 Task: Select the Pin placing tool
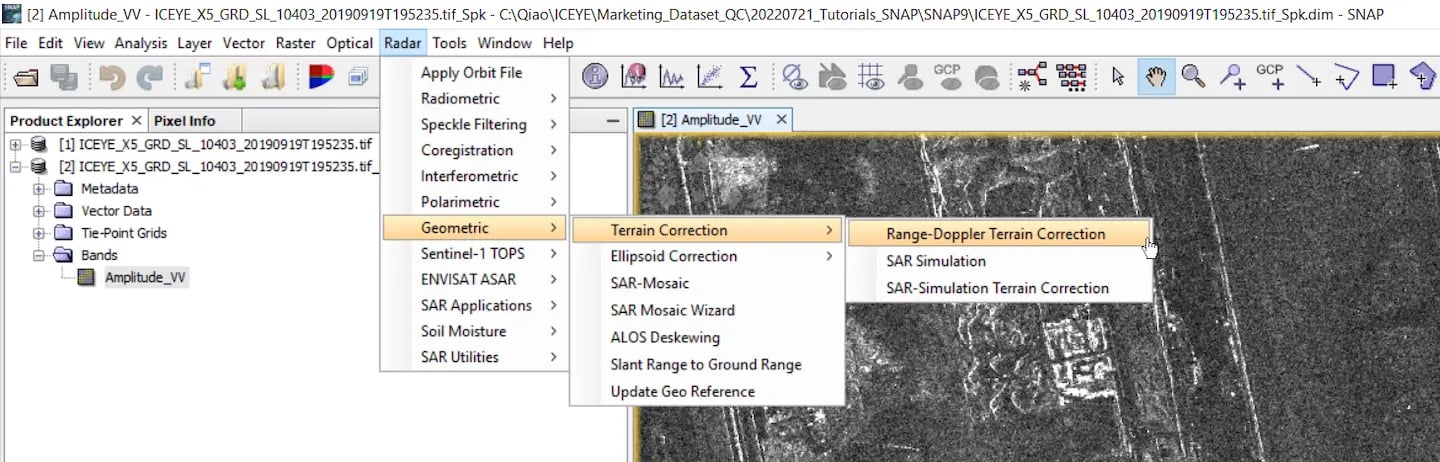1231,77
